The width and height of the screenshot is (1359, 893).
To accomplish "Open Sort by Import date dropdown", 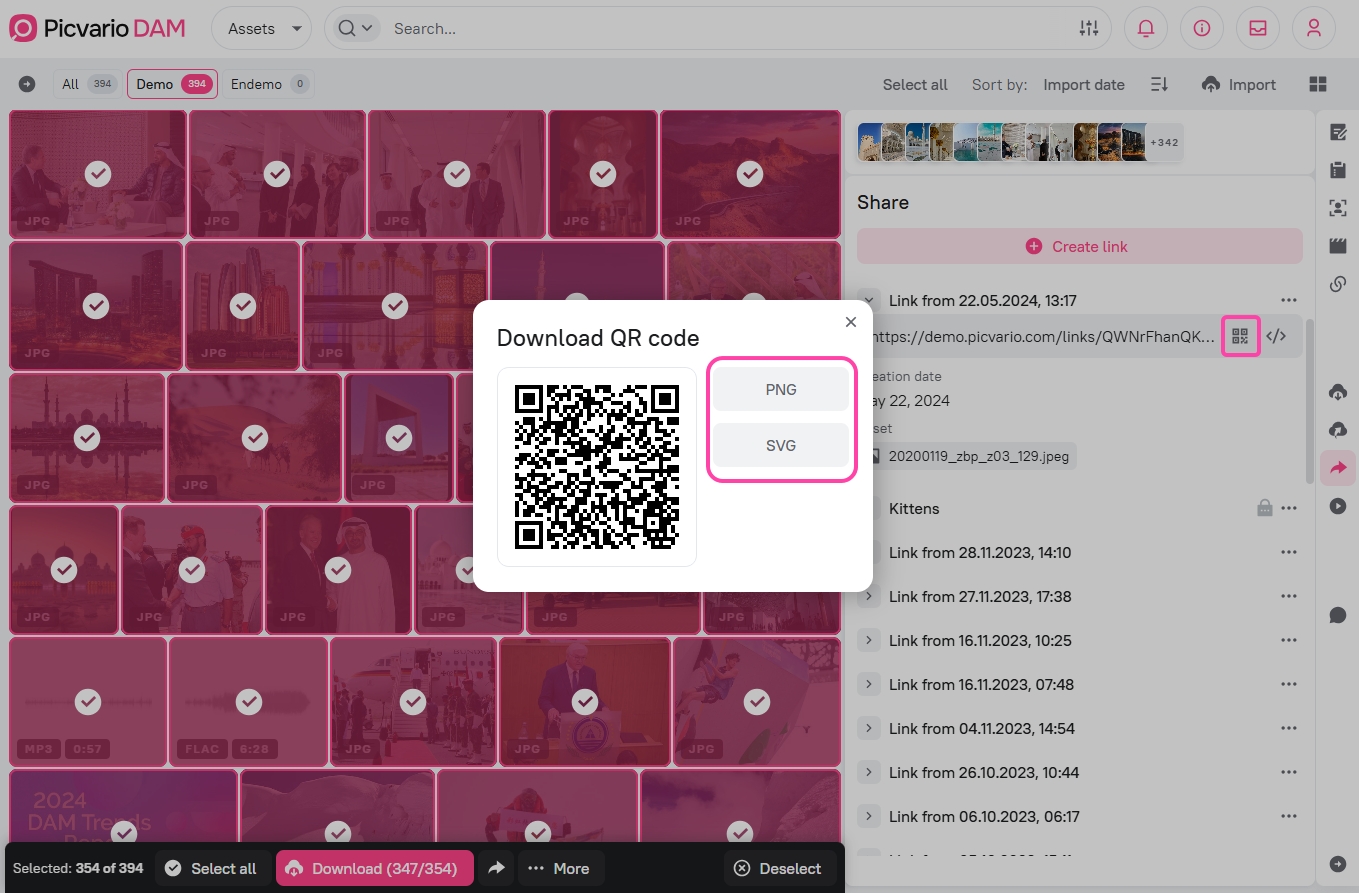I will point(1083,85).
